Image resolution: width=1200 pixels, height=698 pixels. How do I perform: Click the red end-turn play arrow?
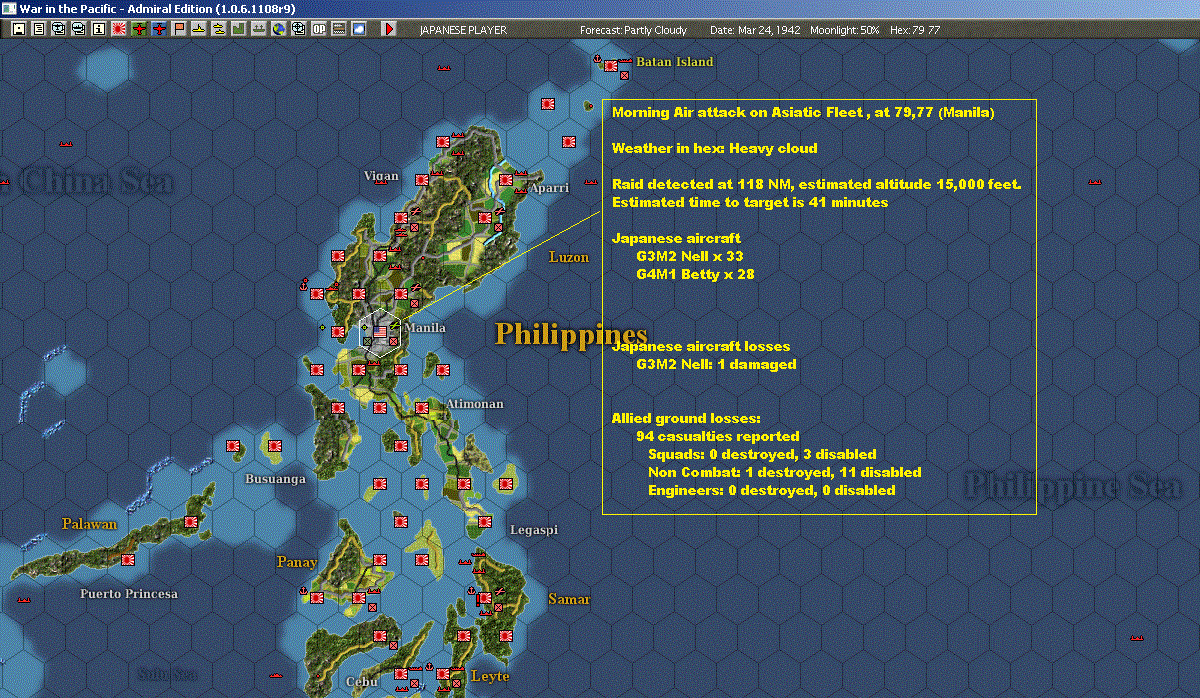click(389, 30)
